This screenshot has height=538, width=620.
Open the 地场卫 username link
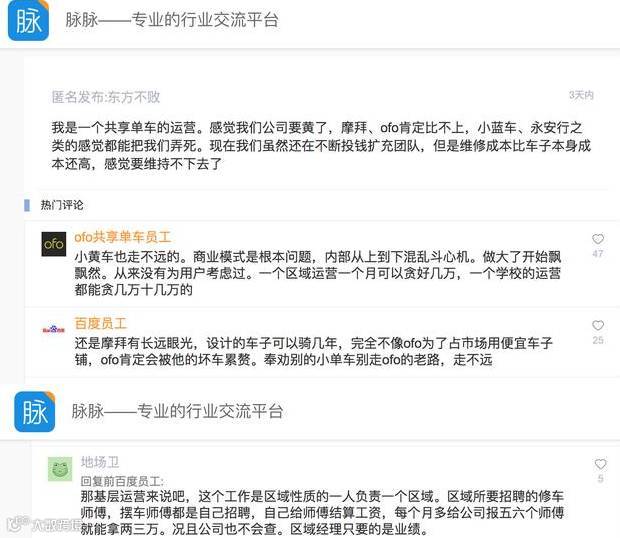pyautogui.click(x=100, y=462)
